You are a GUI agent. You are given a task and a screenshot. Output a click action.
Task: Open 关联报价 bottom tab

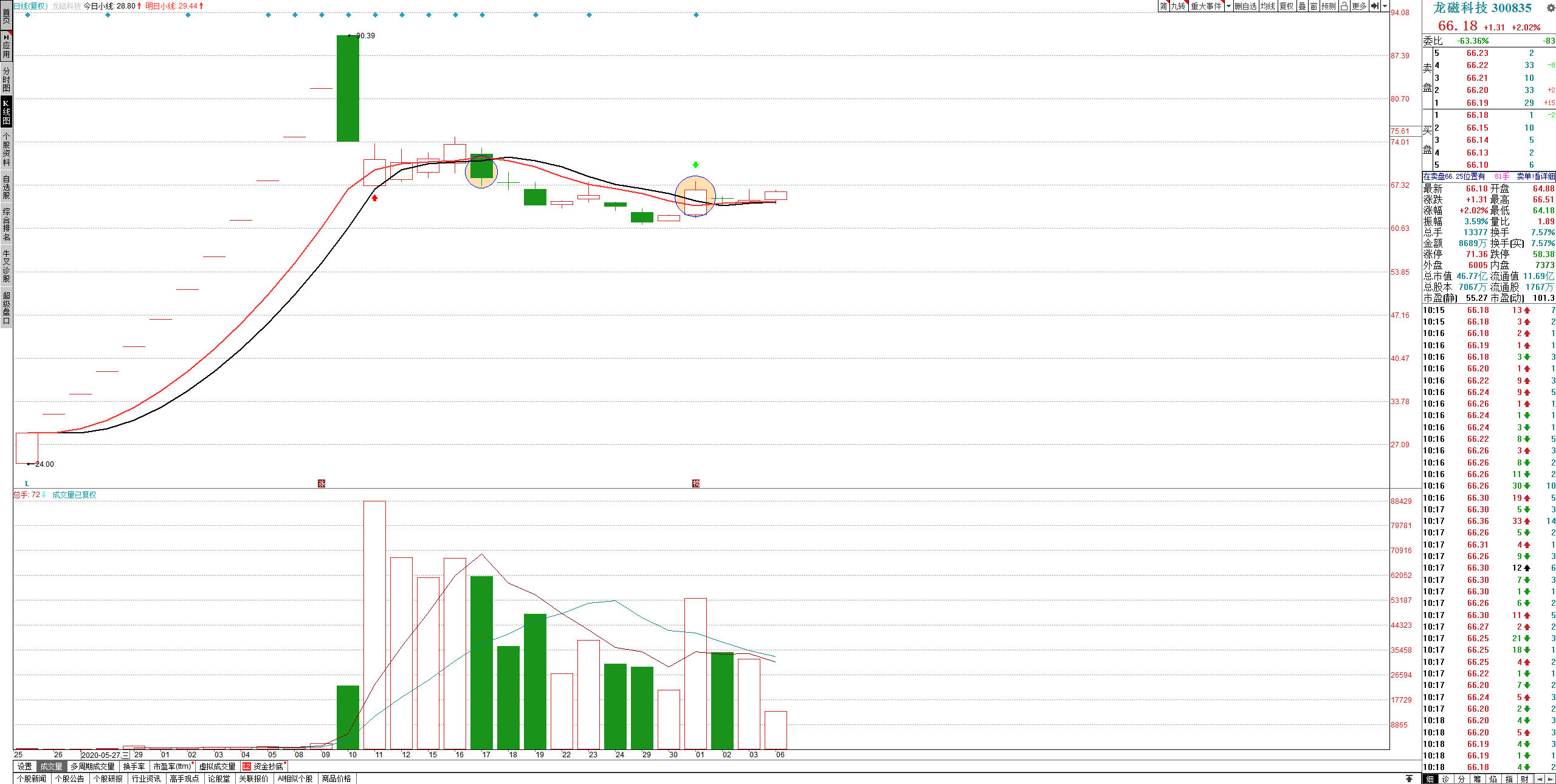click(x=254, y=779)
